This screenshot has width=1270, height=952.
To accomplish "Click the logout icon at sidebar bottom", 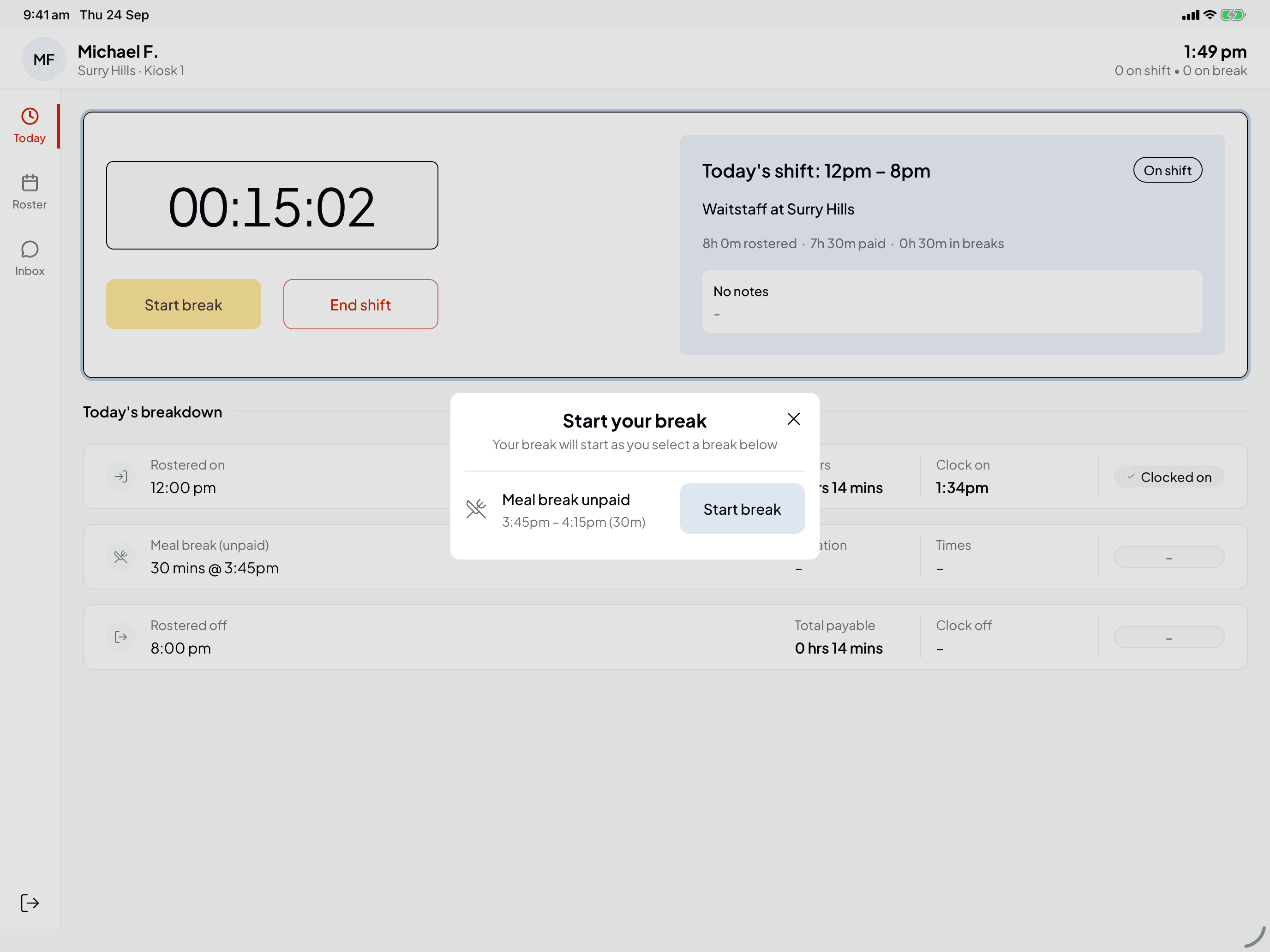I will (x=30, y=903).
